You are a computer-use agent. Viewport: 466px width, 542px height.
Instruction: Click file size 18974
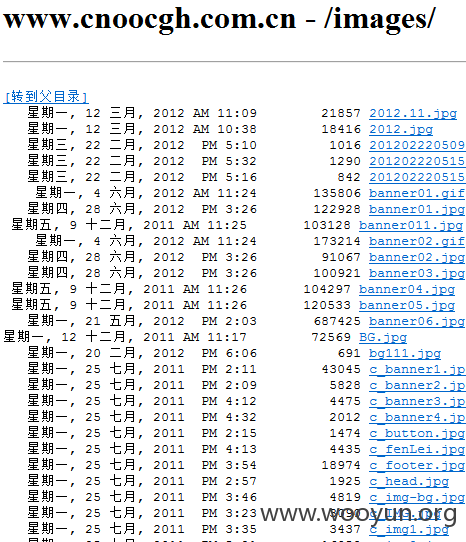pos(341,466)
